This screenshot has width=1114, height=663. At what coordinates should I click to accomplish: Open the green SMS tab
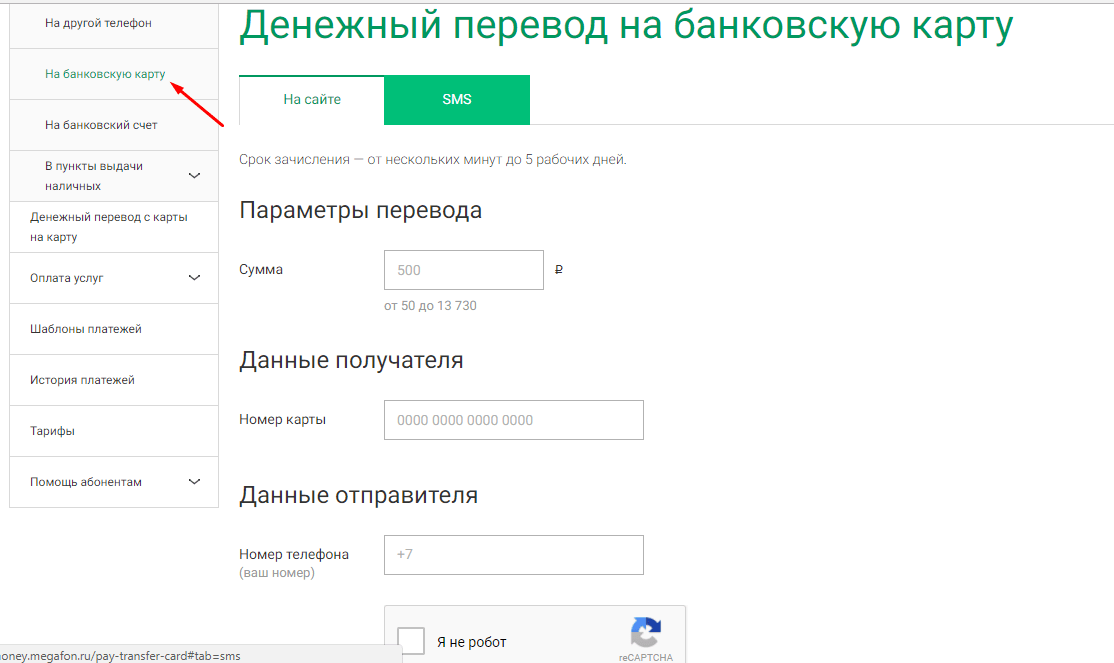point(457,100)
